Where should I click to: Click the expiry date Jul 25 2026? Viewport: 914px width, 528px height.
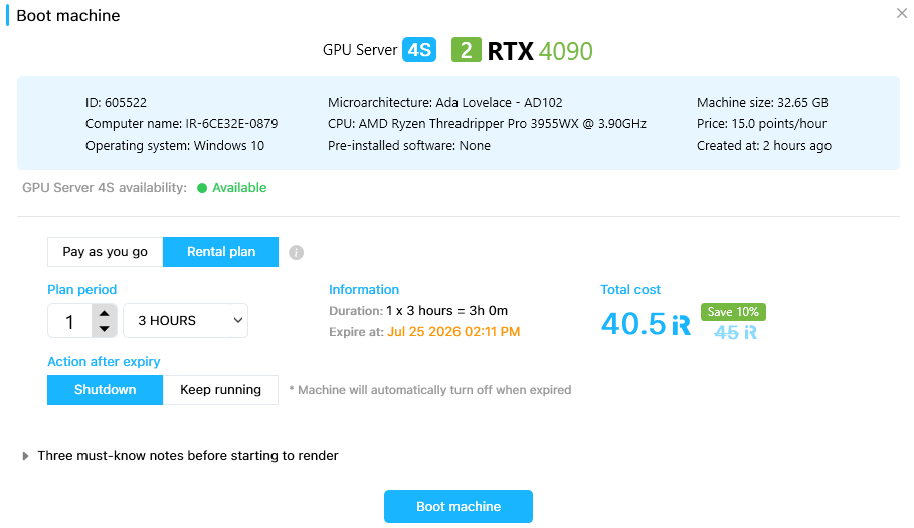[454, 332]
